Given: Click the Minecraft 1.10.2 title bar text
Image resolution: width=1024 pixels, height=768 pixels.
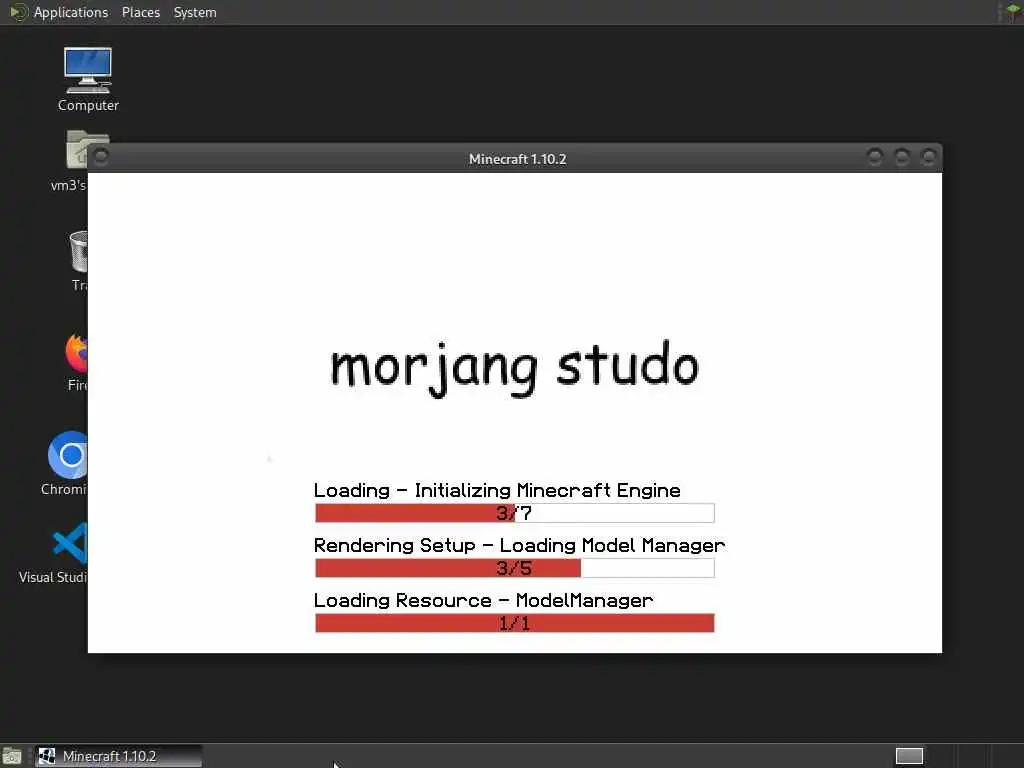Looking at the screenshot, I should (x=517, y=159).
